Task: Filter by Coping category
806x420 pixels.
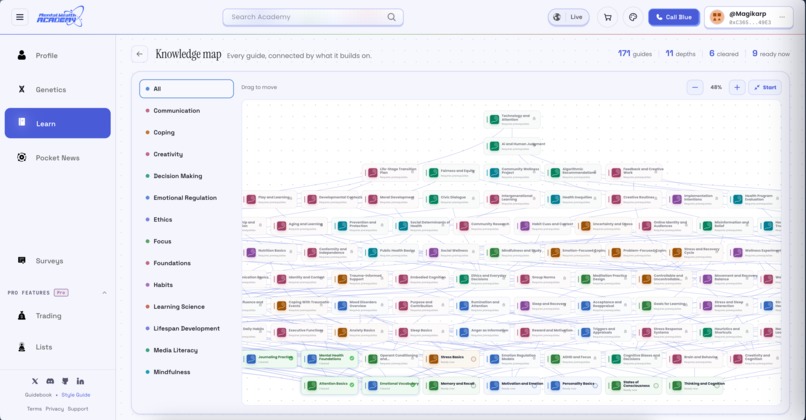Action: [186, 132]
